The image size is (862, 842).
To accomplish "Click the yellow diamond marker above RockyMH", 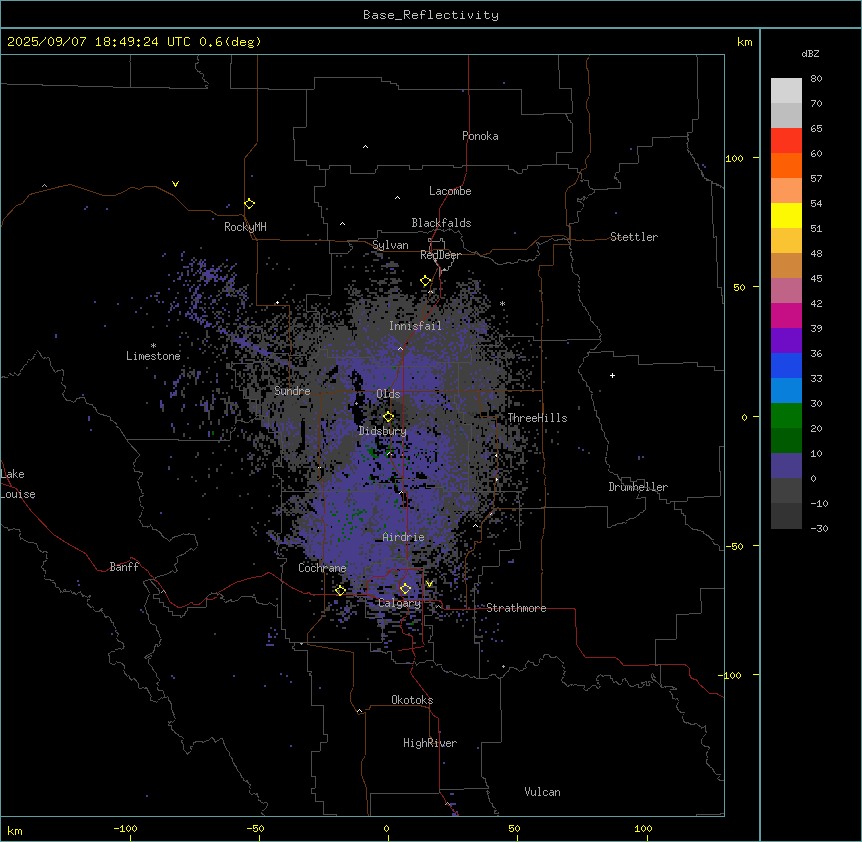I will pos(249,204).
